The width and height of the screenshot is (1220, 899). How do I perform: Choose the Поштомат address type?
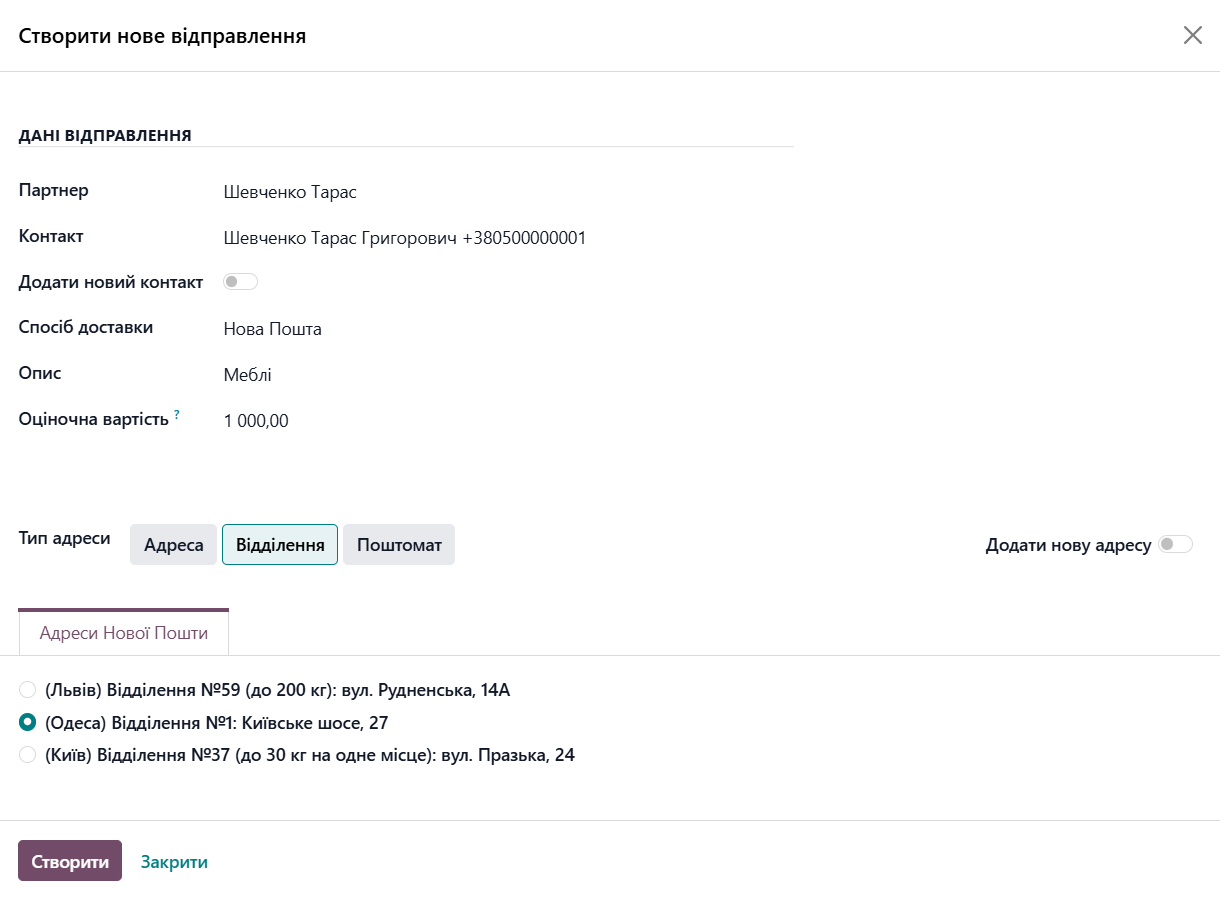[399, 545]
